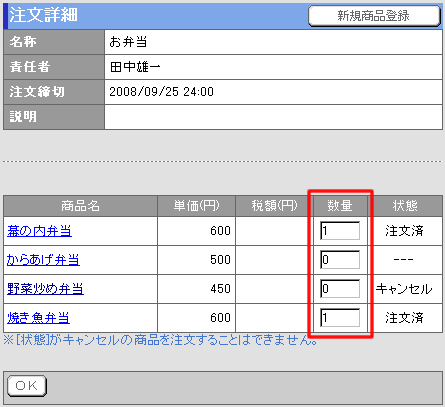Click the 新規商品登録 button

point(374,16)
